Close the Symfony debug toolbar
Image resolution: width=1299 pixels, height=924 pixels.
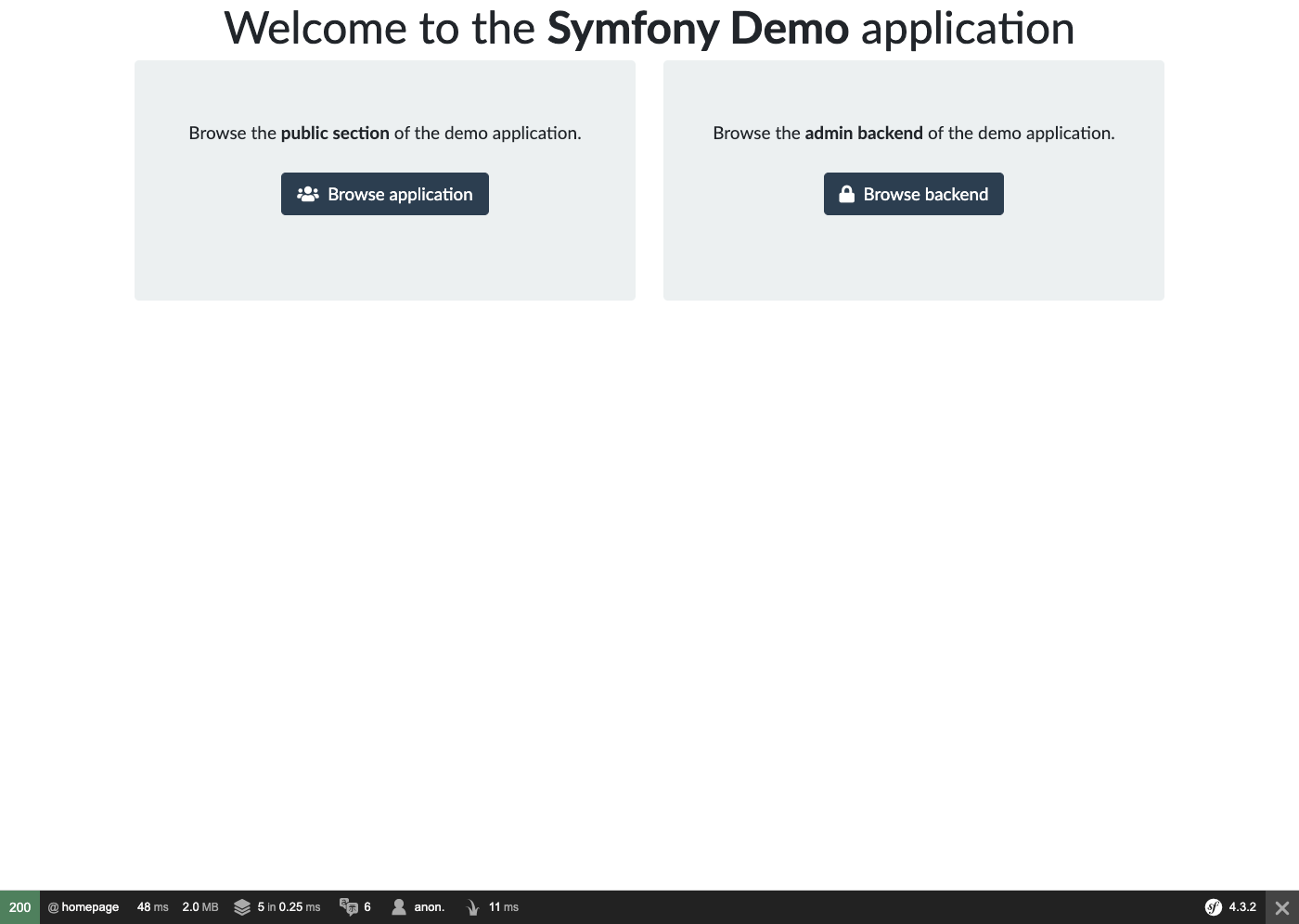1282,908
